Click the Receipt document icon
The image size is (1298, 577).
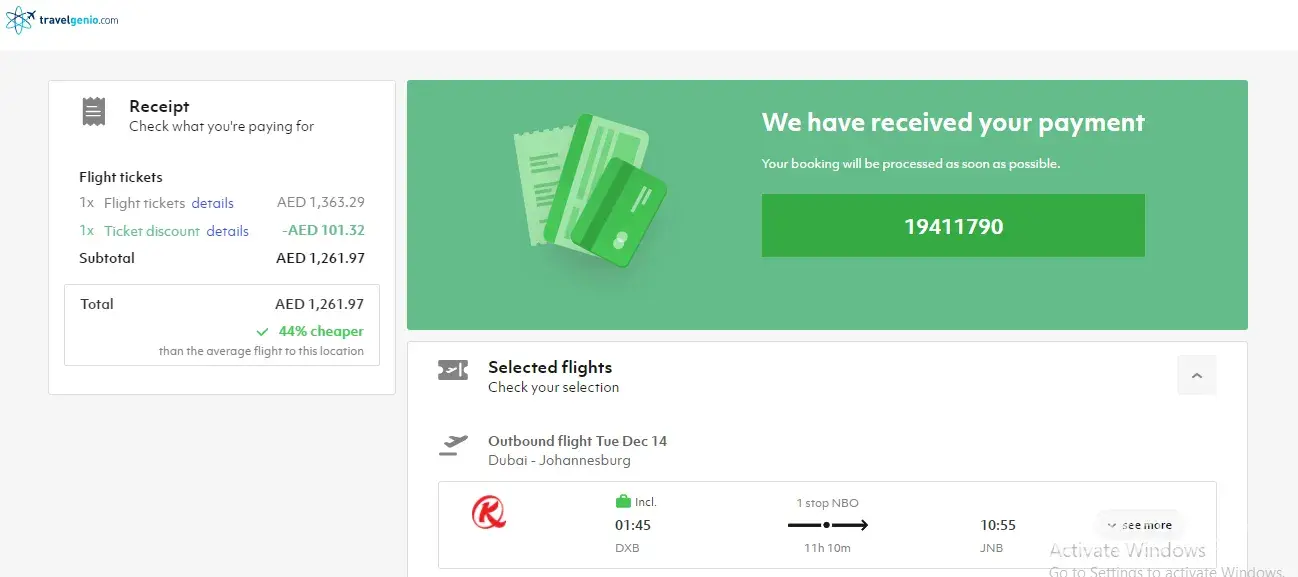click(93, 111)
